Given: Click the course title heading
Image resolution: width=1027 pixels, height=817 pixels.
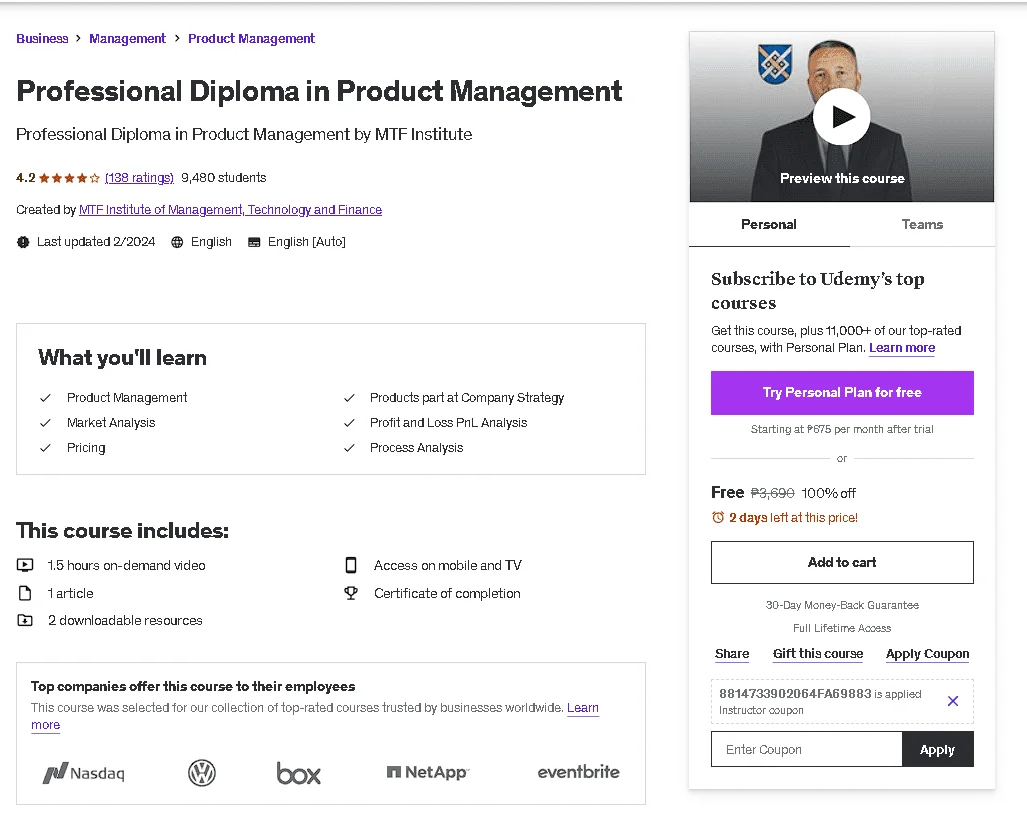Looking at the screenshot, I should coord(319,91).
